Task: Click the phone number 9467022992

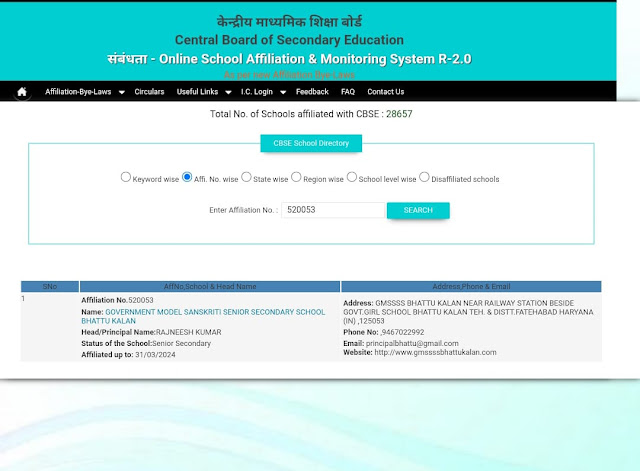Action: [402, 332]
